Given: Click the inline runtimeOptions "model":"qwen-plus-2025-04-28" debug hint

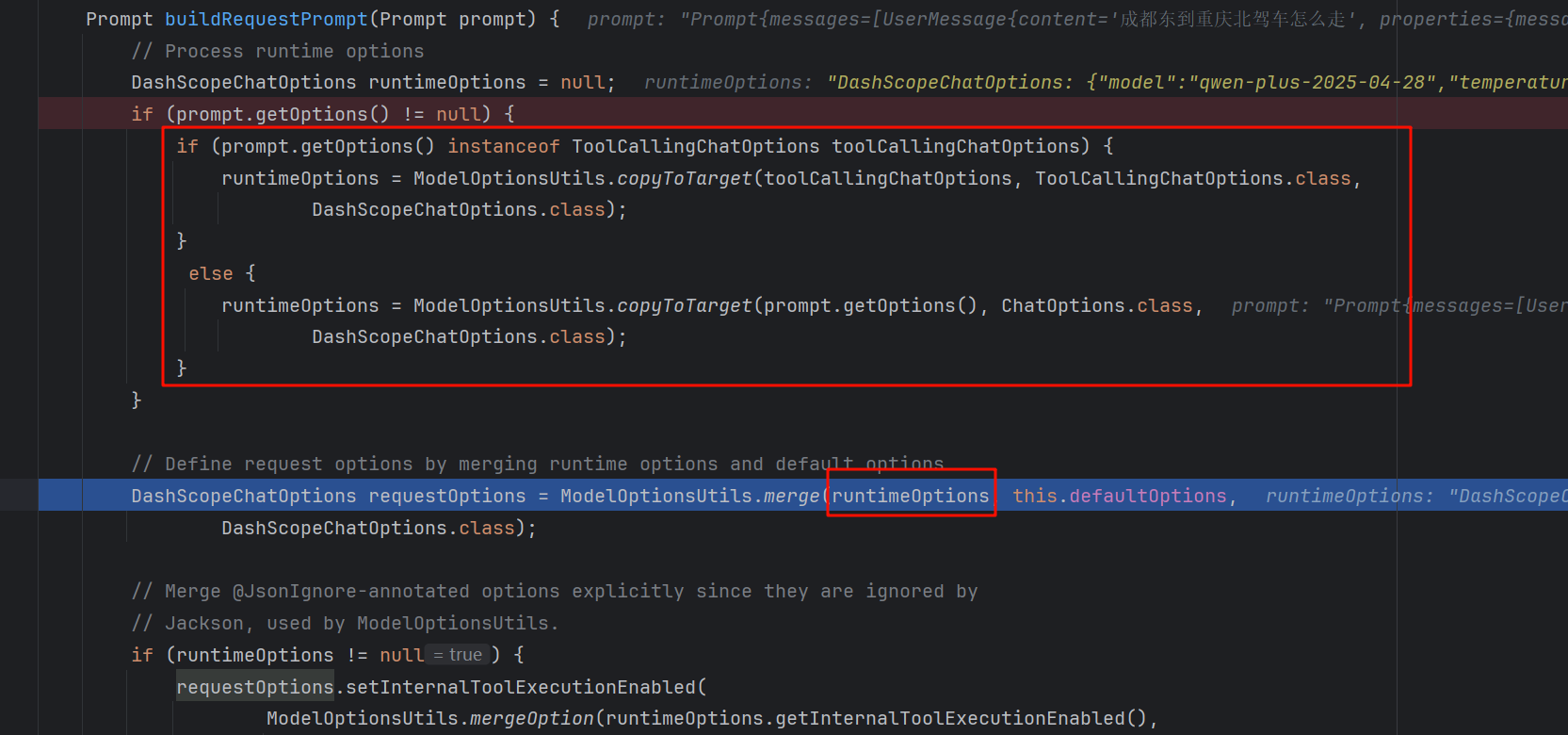Looking at the screenshot, I should [1106, 82].
